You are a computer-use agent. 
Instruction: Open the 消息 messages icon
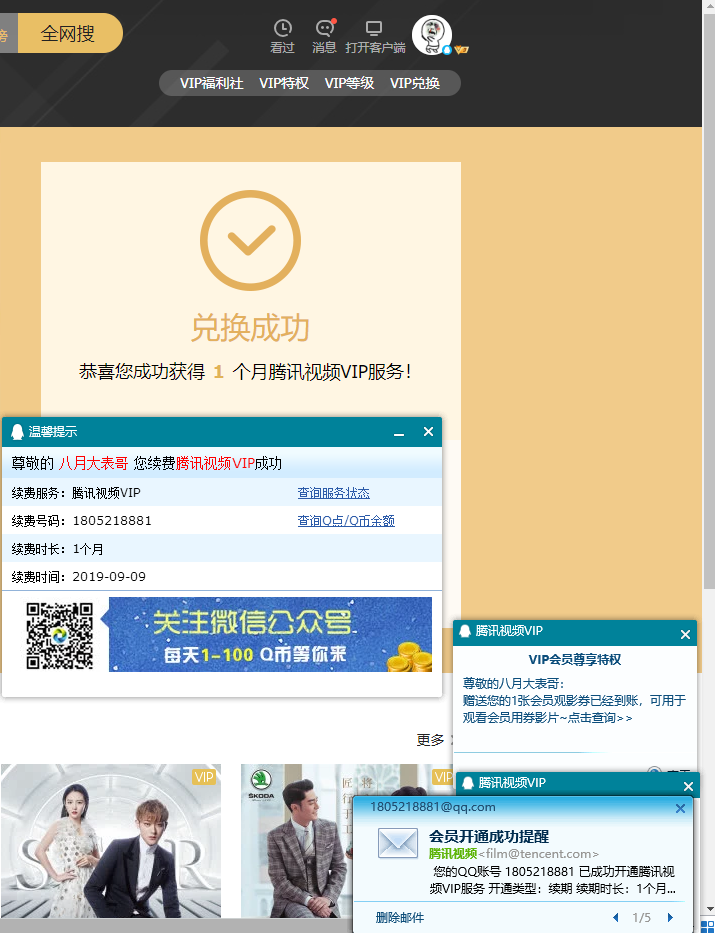pos(324,29)
